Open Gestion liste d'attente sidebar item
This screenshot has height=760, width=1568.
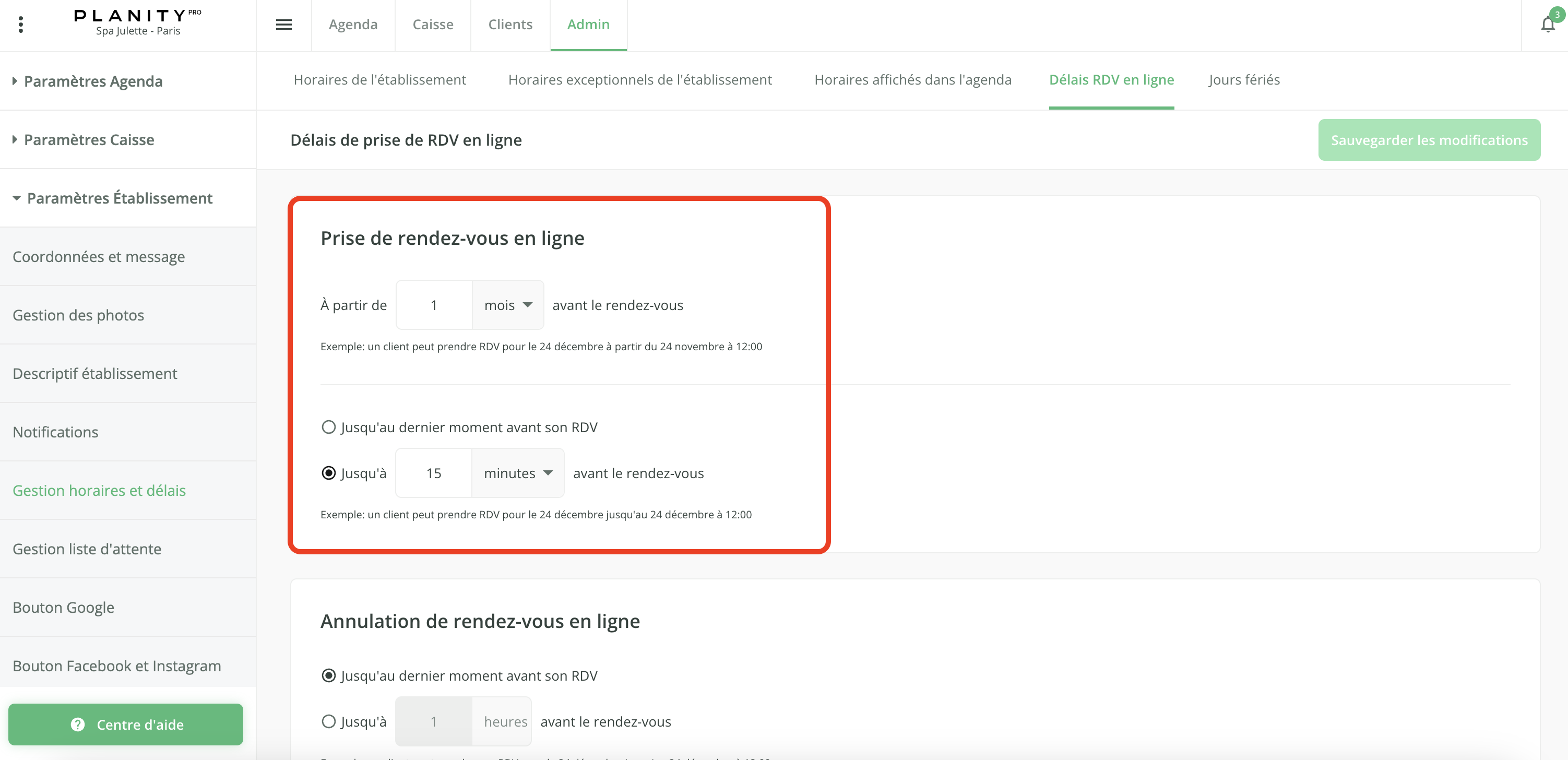pos(87,549)
